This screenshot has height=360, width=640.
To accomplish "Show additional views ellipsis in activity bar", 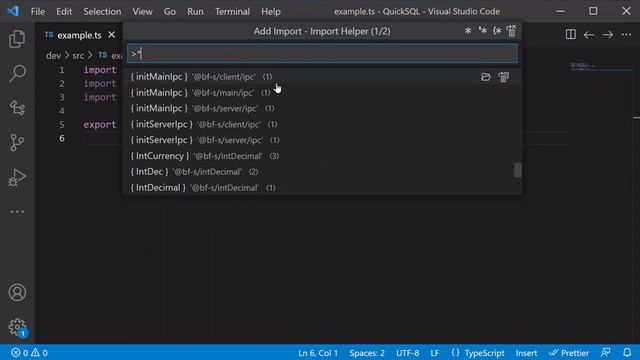I will point(17,211).
